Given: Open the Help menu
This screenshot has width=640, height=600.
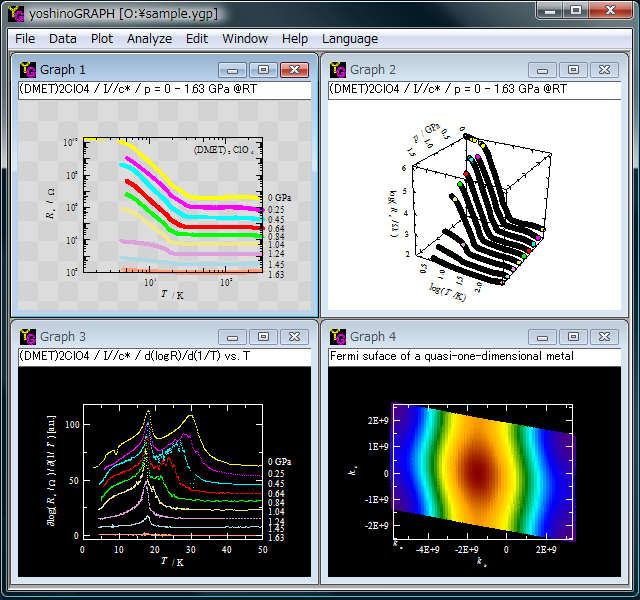Looking at the screenshot, I should [295, 38].
